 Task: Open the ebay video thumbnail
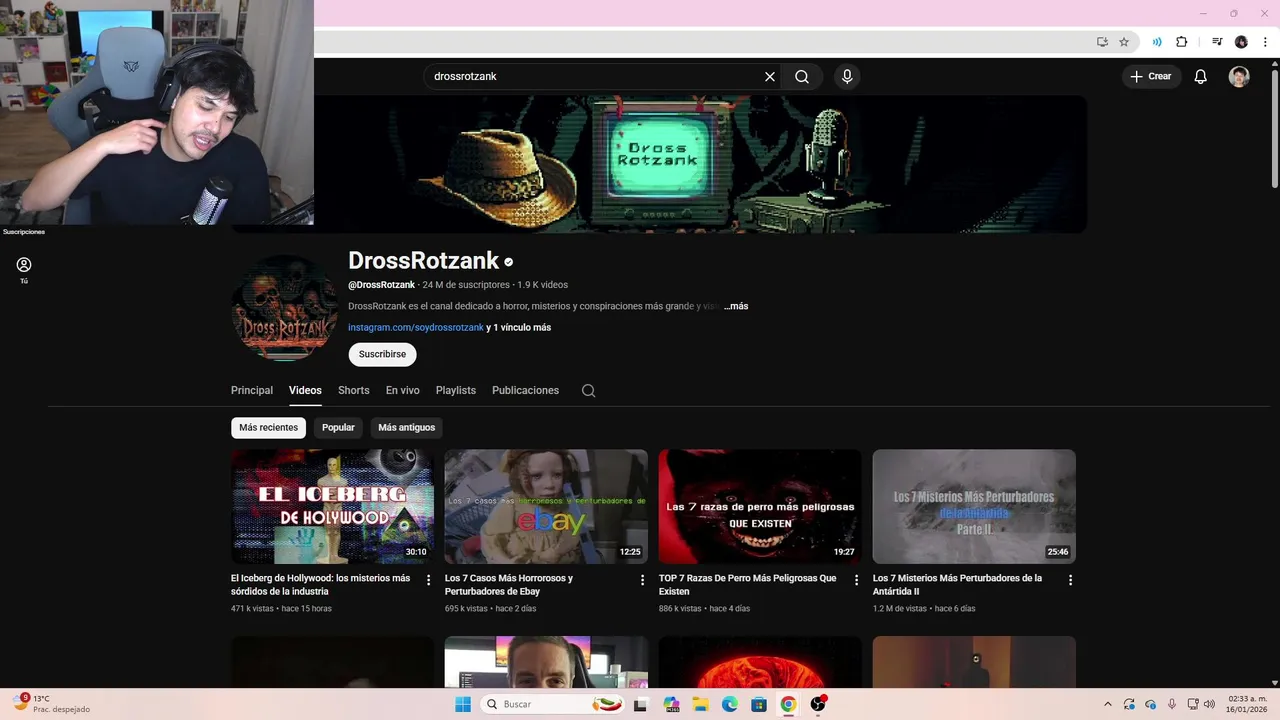coord(546,506)
